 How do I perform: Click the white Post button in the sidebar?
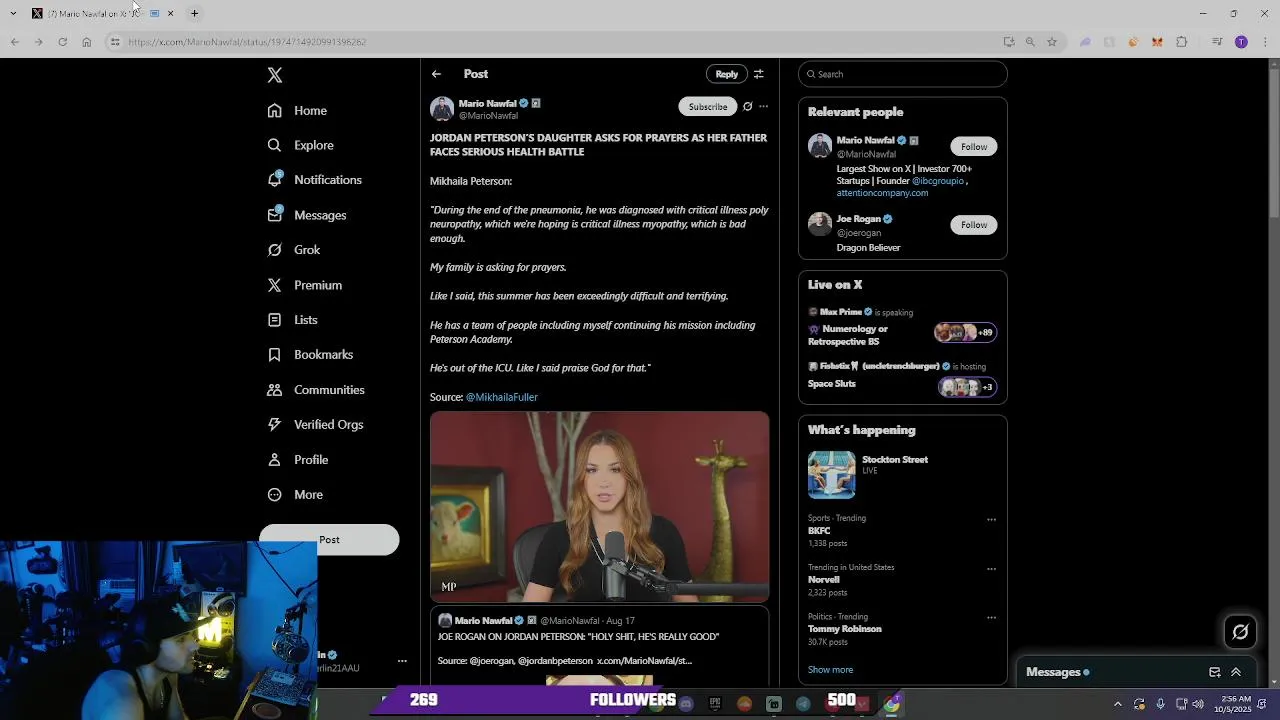329,540
